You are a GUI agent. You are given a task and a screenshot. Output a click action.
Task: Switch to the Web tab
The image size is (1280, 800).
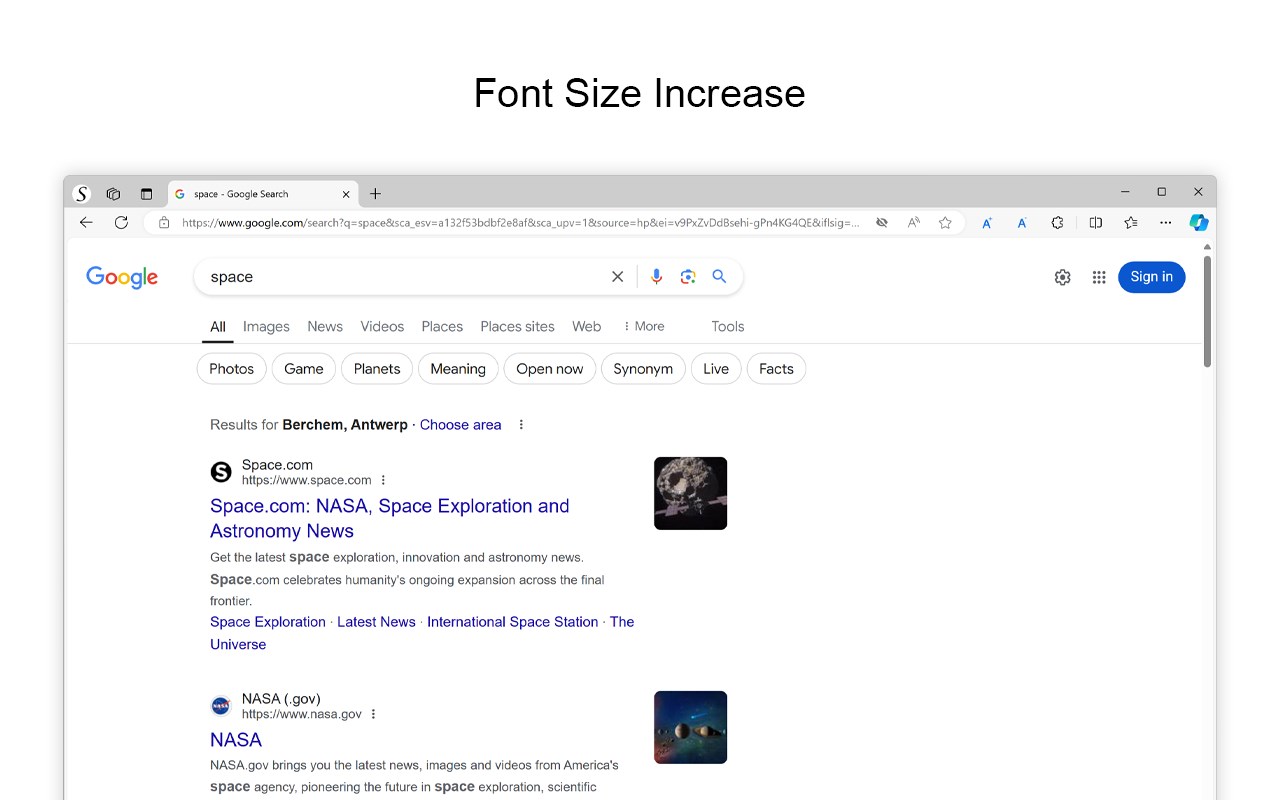(587, 327)
